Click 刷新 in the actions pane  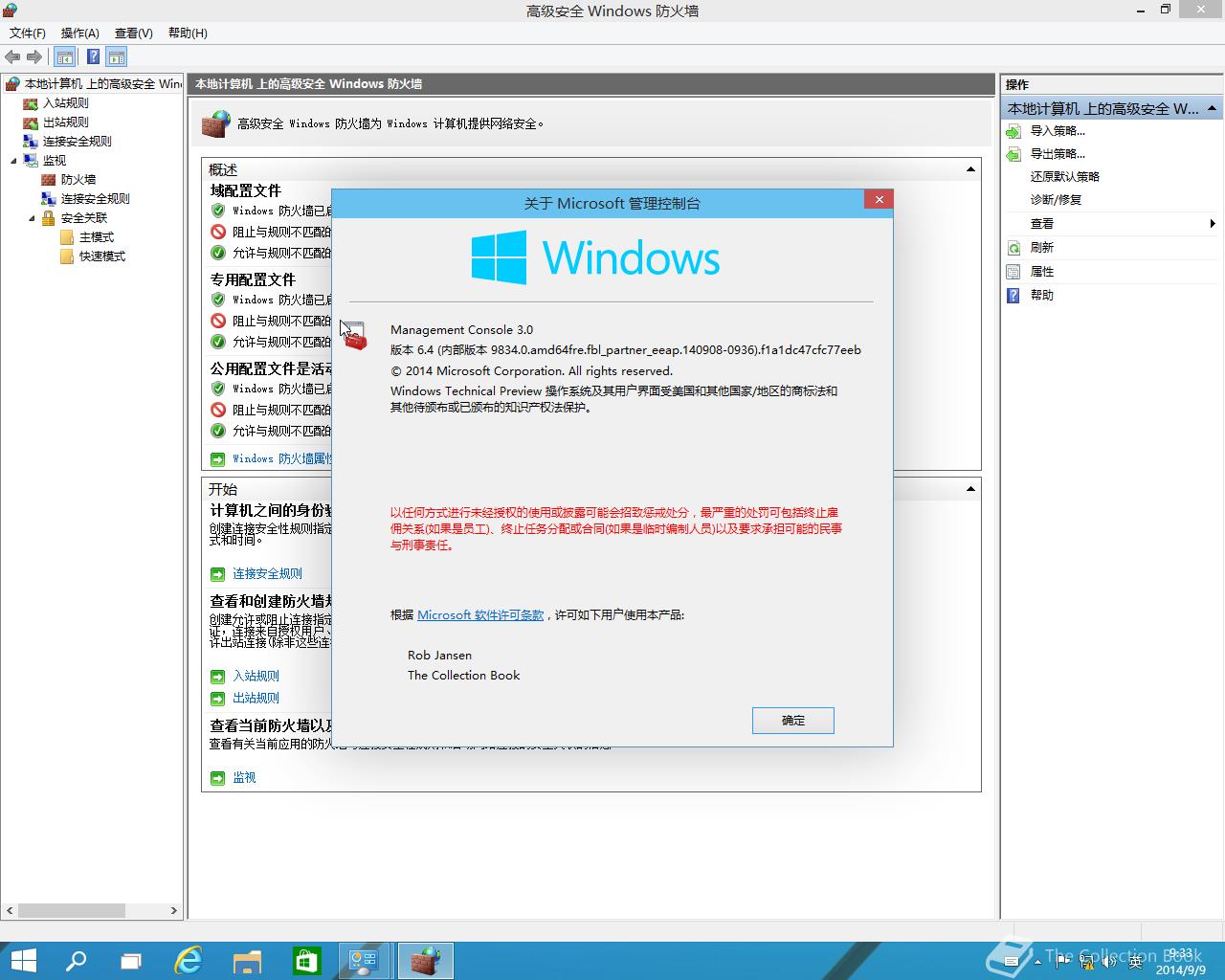1041,247
